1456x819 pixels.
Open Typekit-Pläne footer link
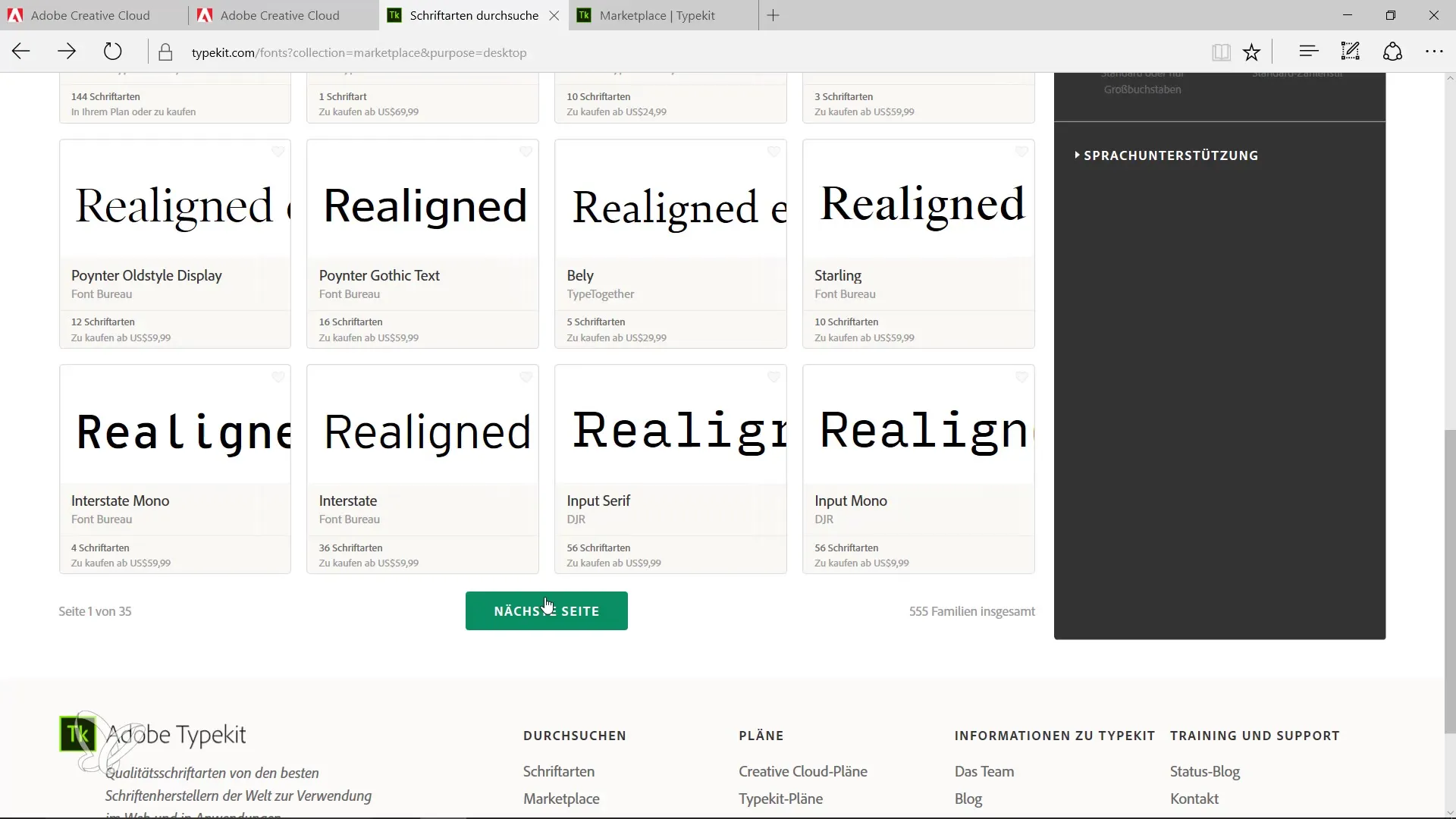click(781, 799)
